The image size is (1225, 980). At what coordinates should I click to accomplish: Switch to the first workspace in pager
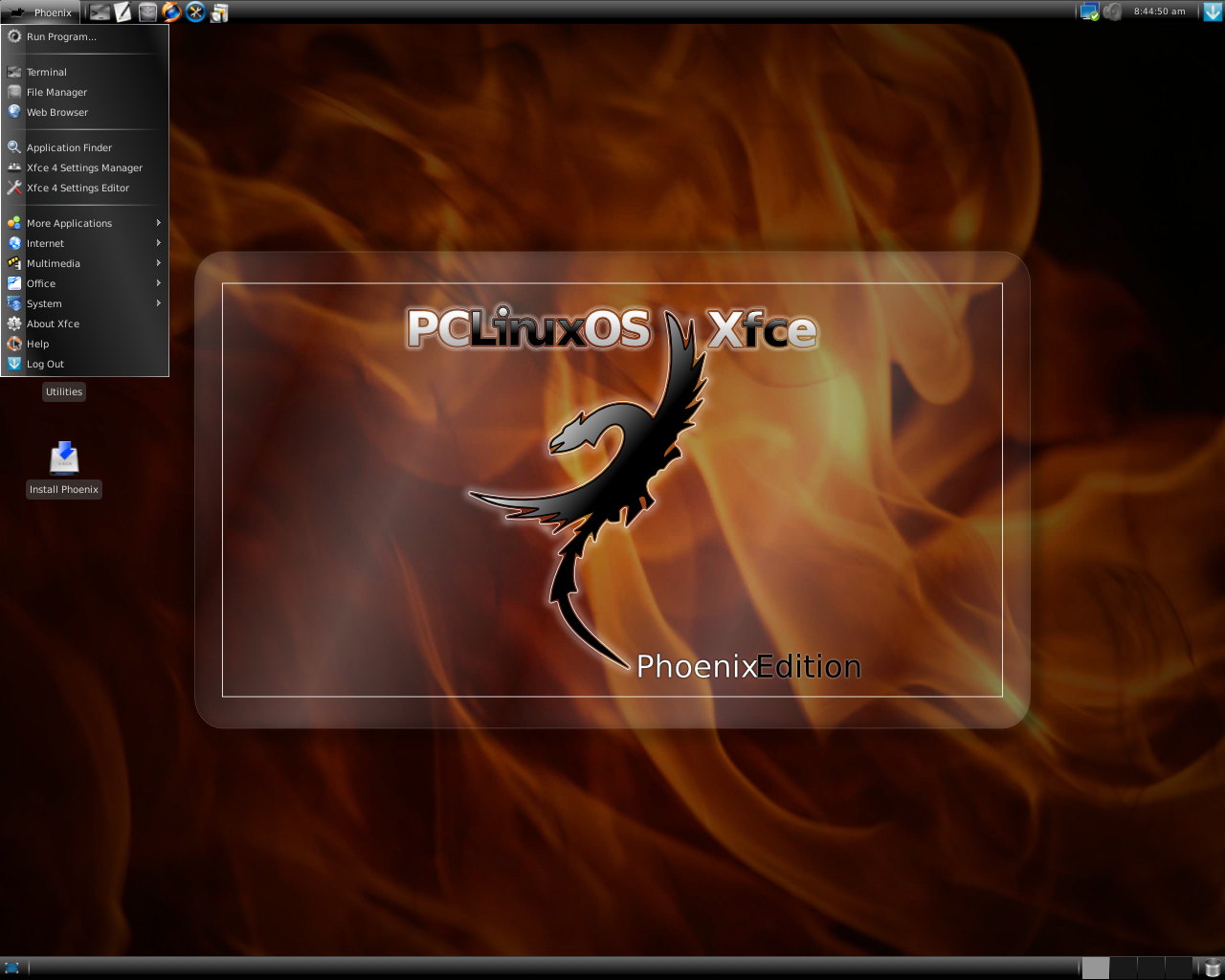pos(1096,968)
